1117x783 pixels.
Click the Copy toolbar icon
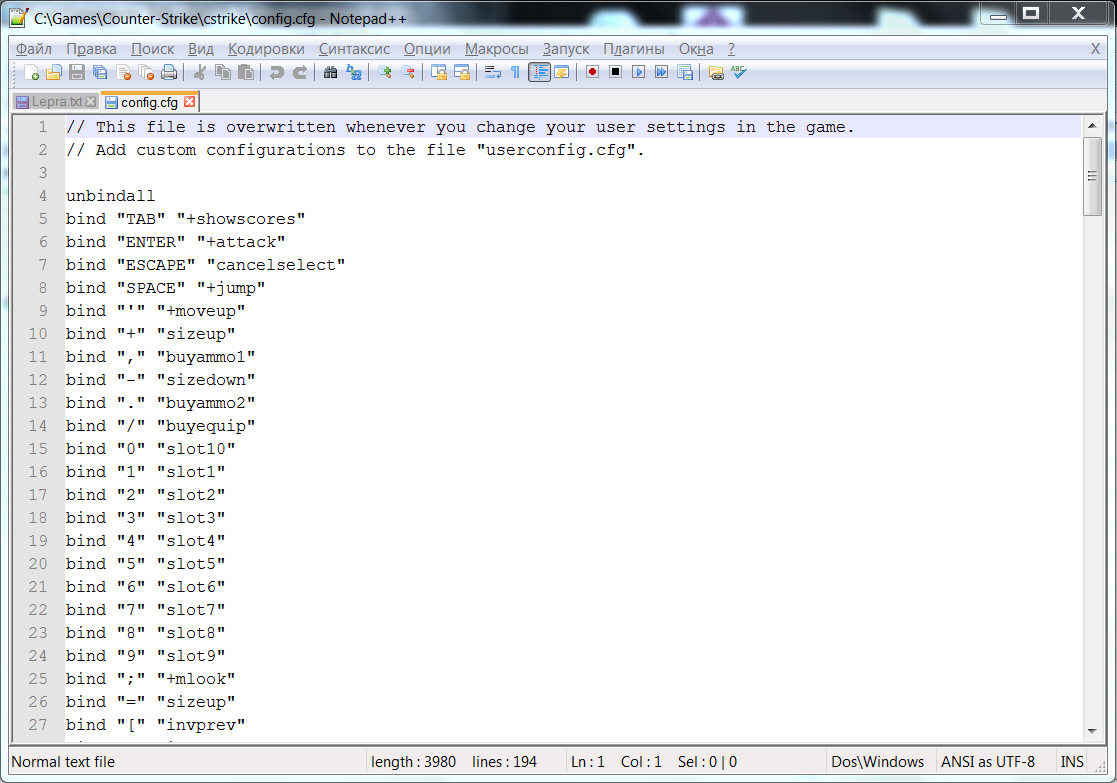tap(223, 73)
